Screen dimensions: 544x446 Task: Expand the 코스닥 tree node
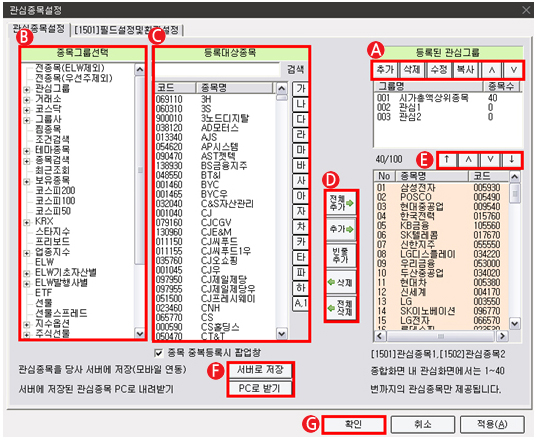coord(27,110)
